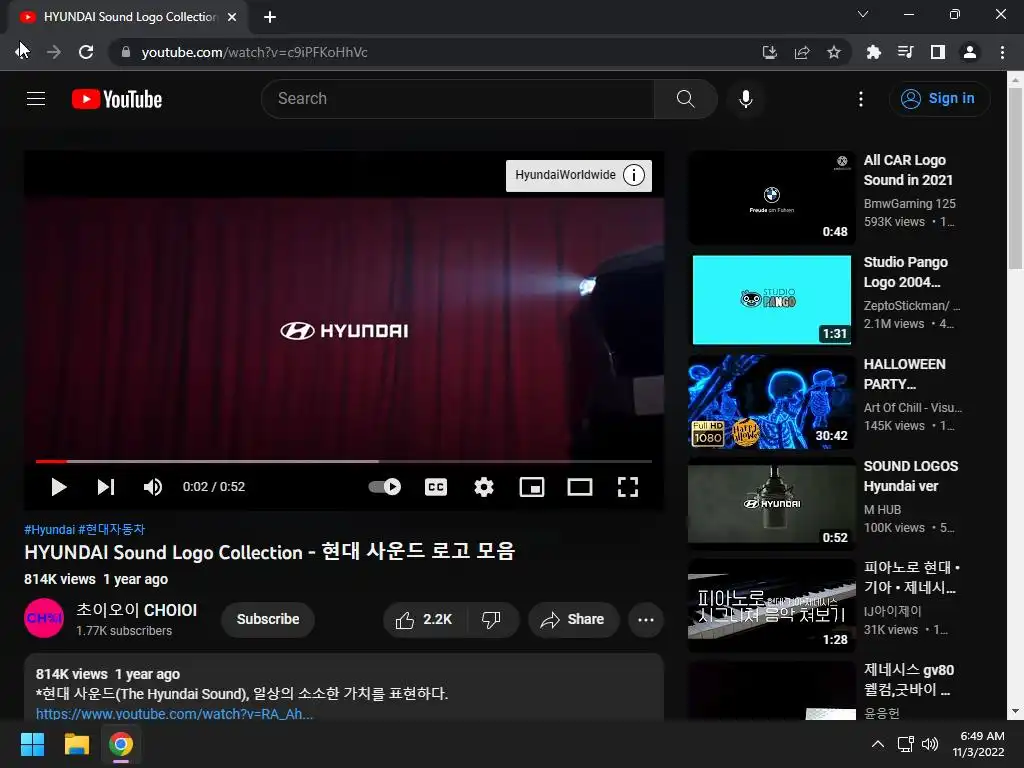Open File Explorer from taskbar
The width and height of the screenshot is (1024, 768).
click(76, 744)
